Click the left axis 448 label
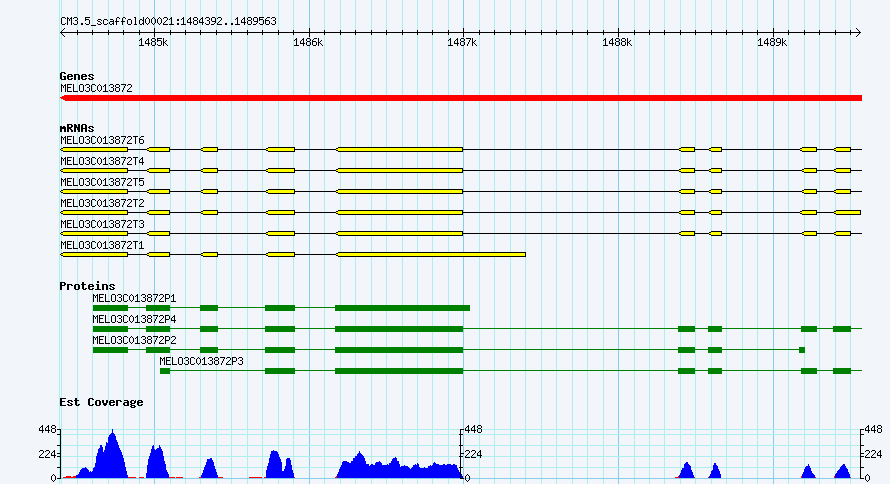Image resolution: width=890 pixels, height=484 pixels. pyautogui.click(x=47, y=430)
